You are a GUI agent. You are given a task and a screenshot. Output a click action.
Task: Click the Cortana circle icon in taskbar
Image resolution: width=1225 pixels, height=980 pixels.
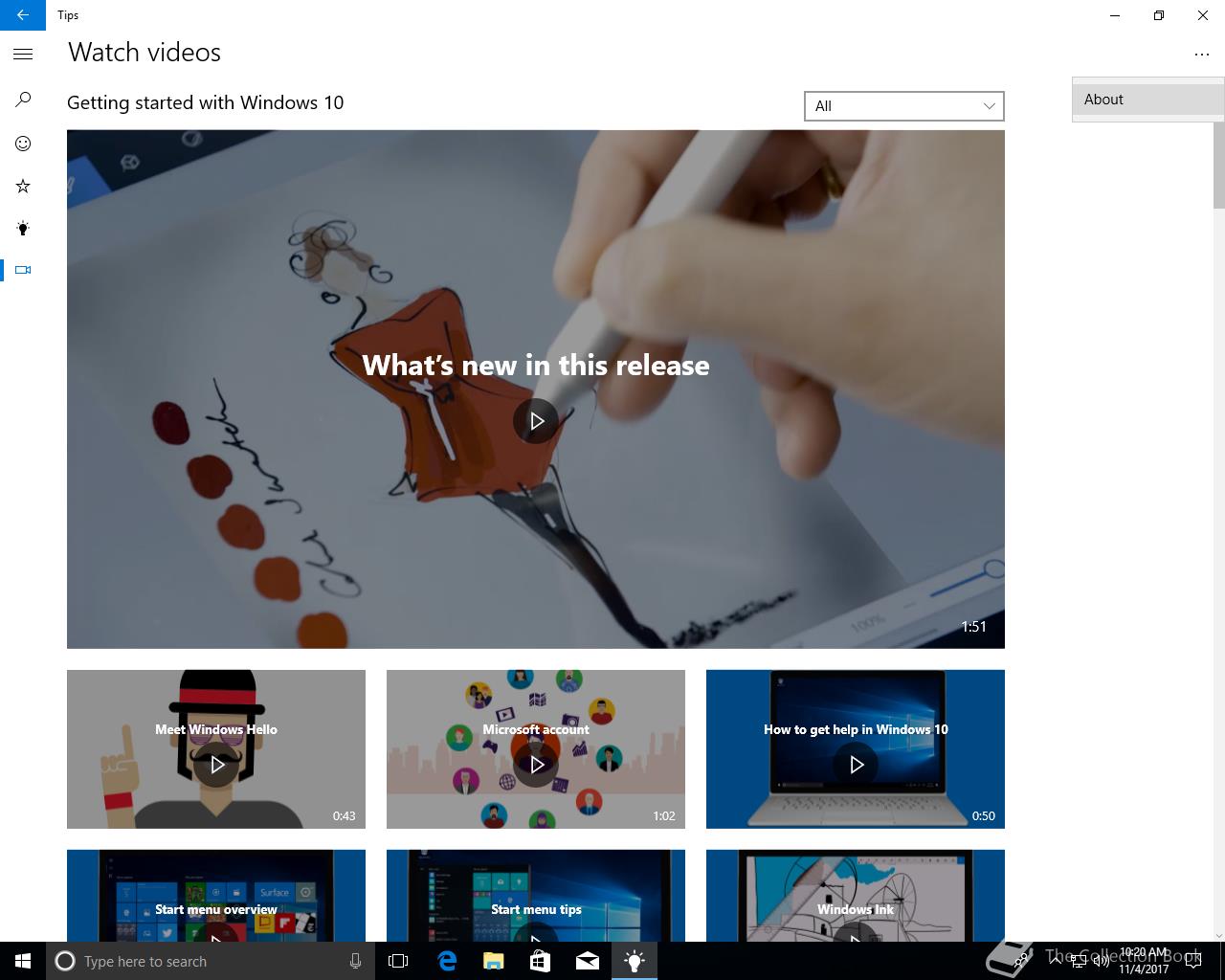point(65,961)
